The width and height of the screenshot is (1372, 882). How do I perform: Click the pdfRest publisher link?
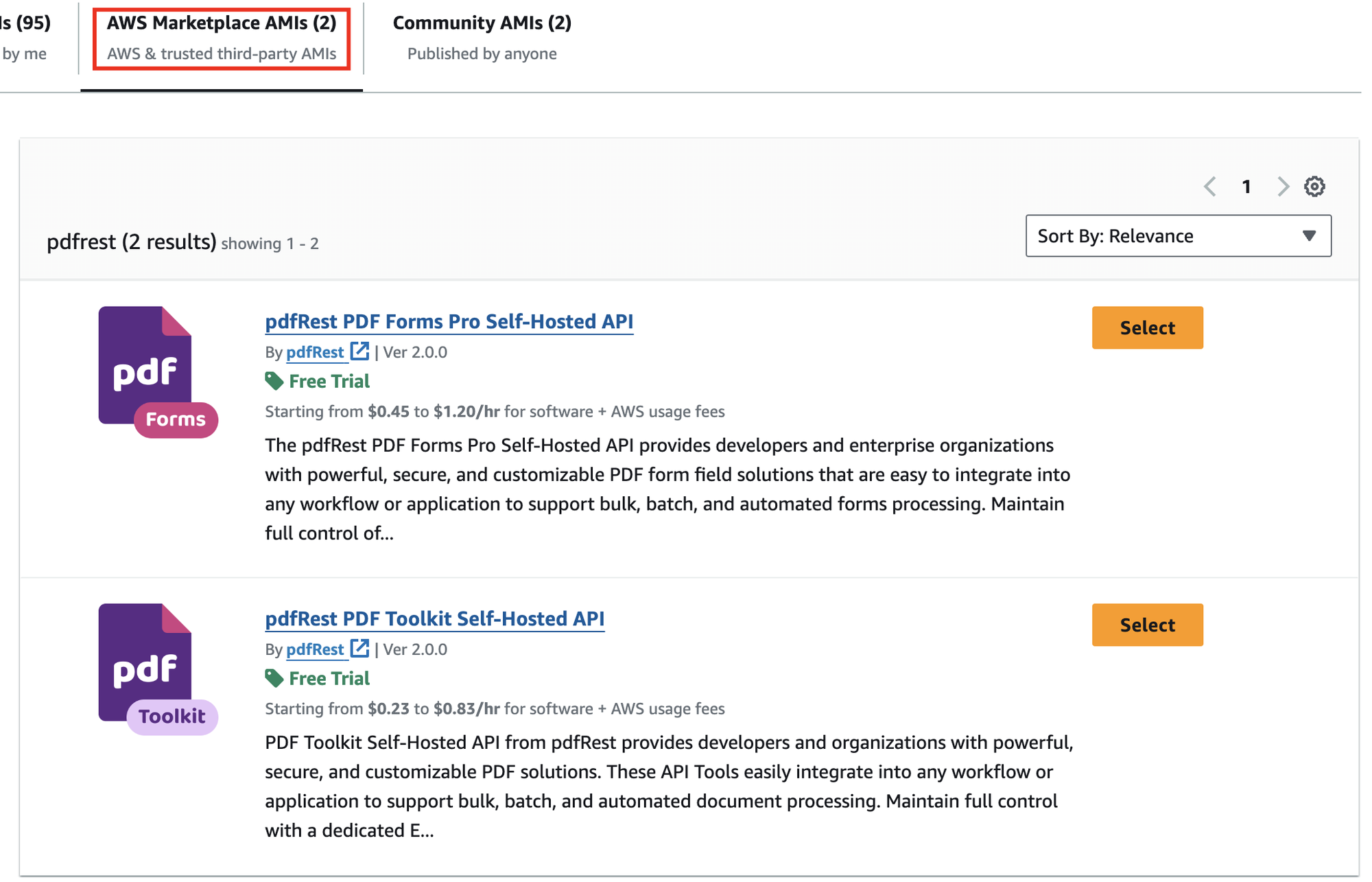316,351
